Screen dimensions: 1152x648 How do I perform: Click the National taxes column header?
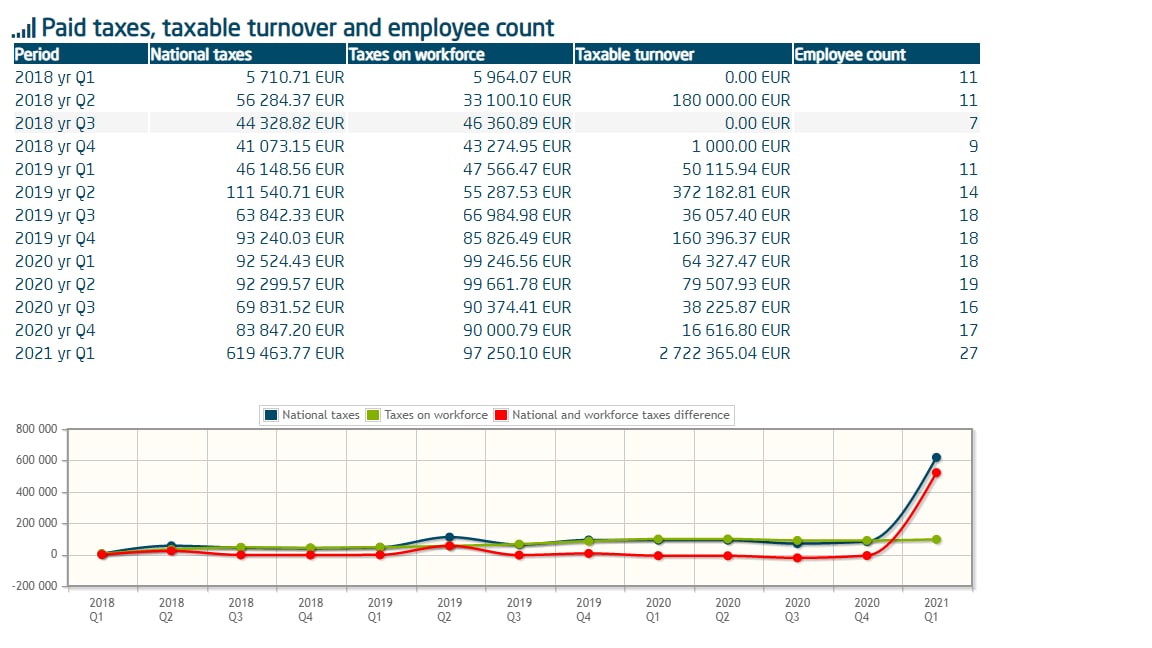pyautogui.click(x=248, y=54)
